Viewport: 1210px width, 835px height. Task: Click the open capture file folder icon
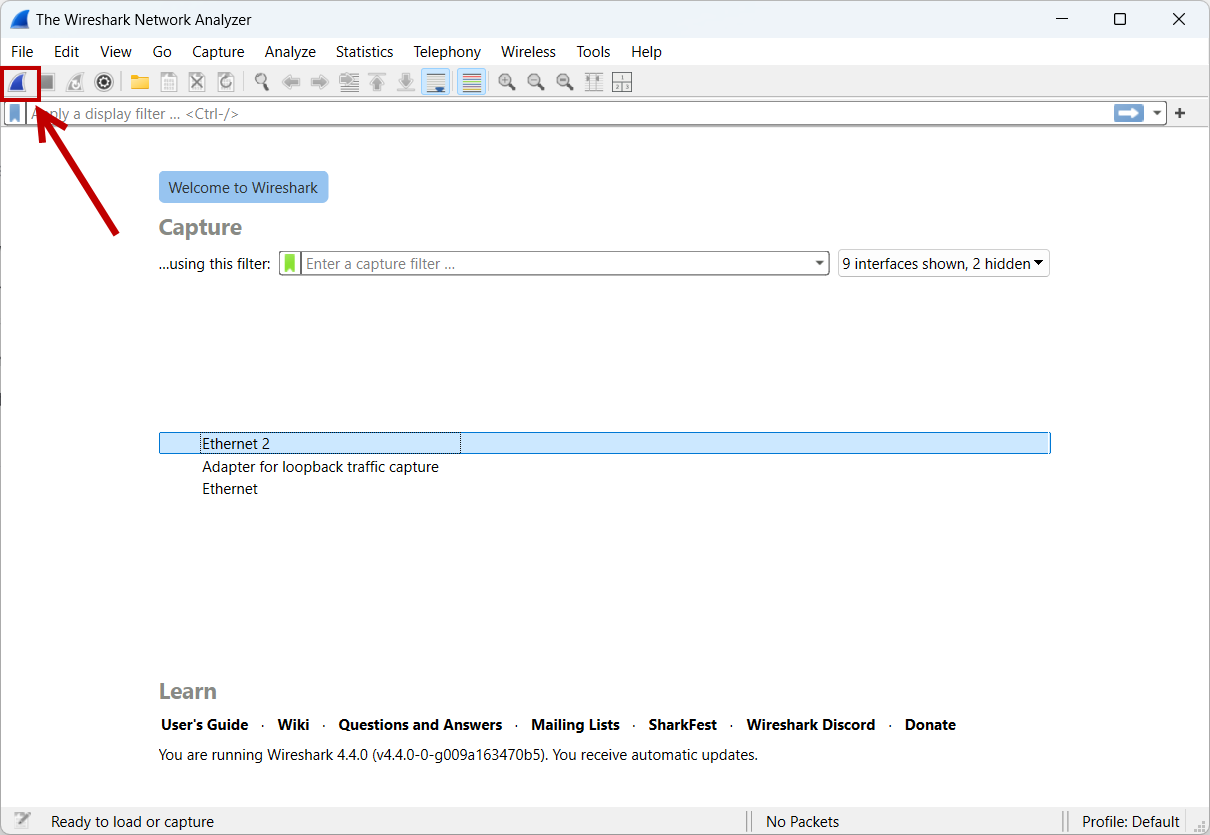(x=140, y=82)
